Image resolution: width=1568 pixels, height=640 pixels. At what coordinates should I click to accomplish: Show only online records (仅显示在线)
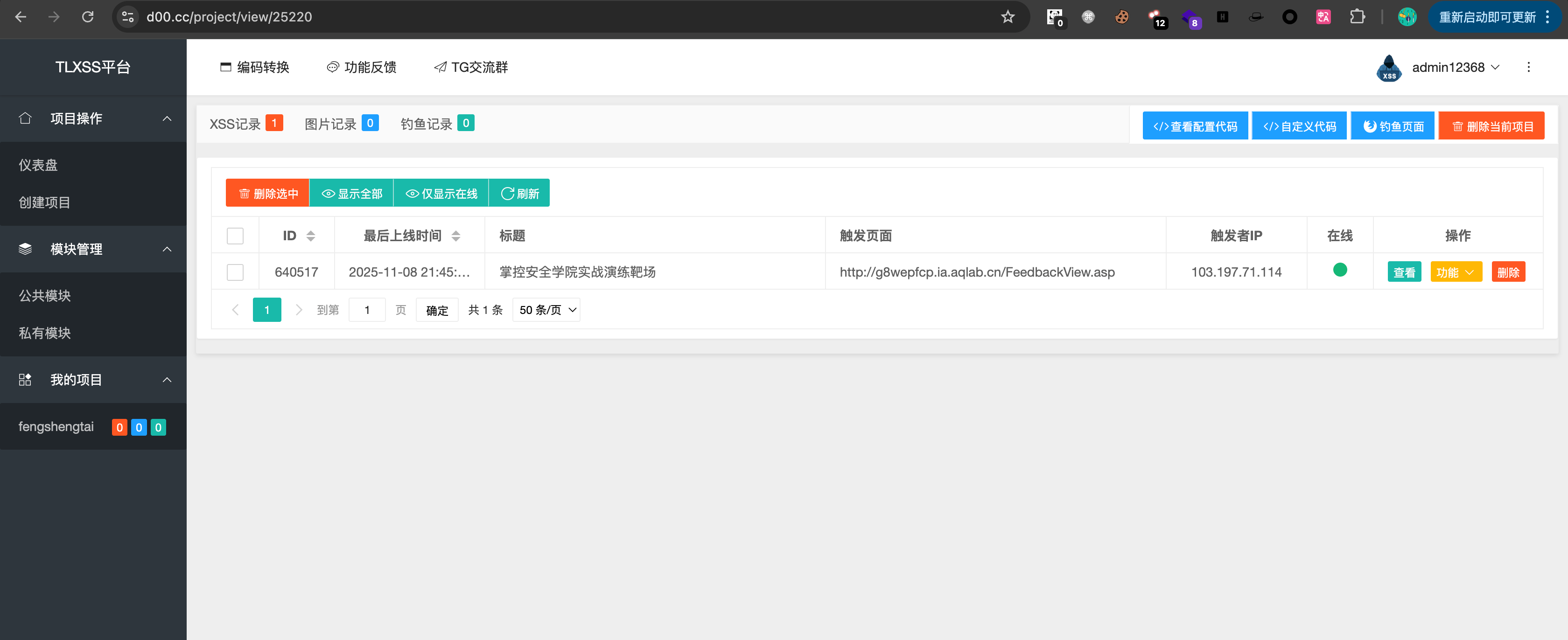(441, 194)
